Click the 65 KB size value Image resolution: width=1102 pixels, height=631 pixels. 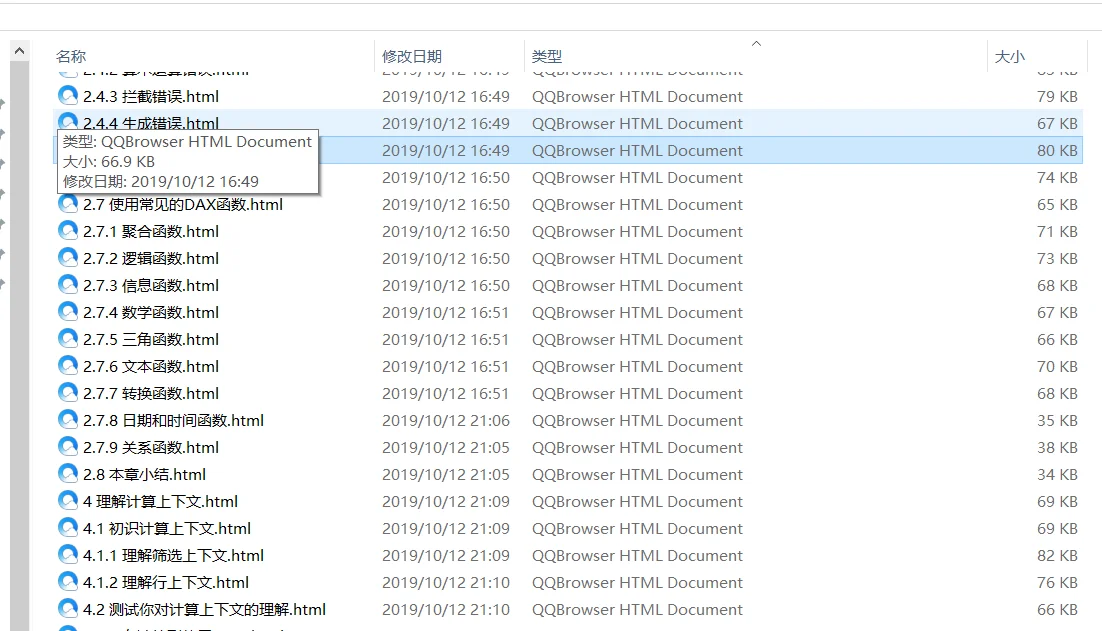pyautogui.click(x=1057, y=204)
